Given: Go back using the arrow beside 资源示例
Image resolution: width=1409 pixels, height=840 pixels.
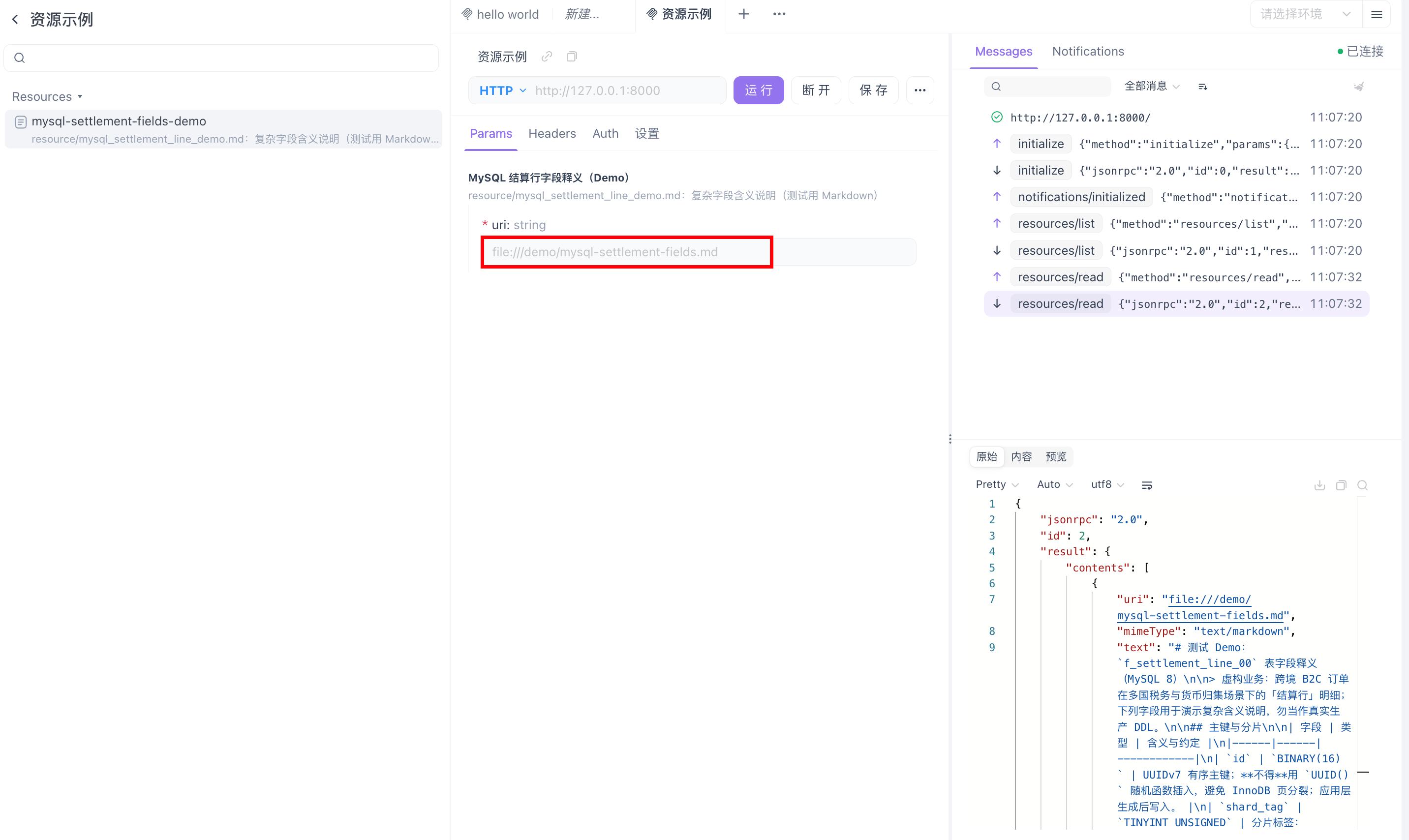Looking at the screenshot, I should pos(15,20).
